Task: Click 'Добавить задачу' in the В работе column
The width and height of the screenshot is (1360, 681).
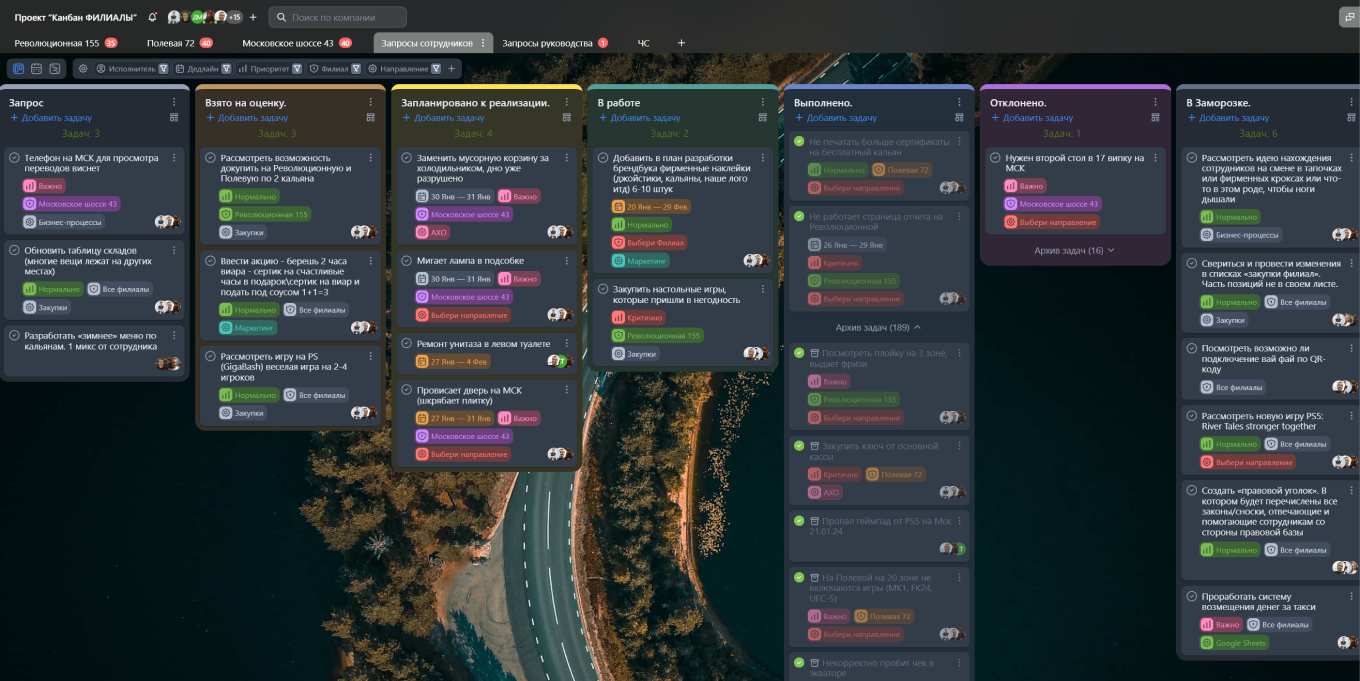Action: [x=640, y=118]
